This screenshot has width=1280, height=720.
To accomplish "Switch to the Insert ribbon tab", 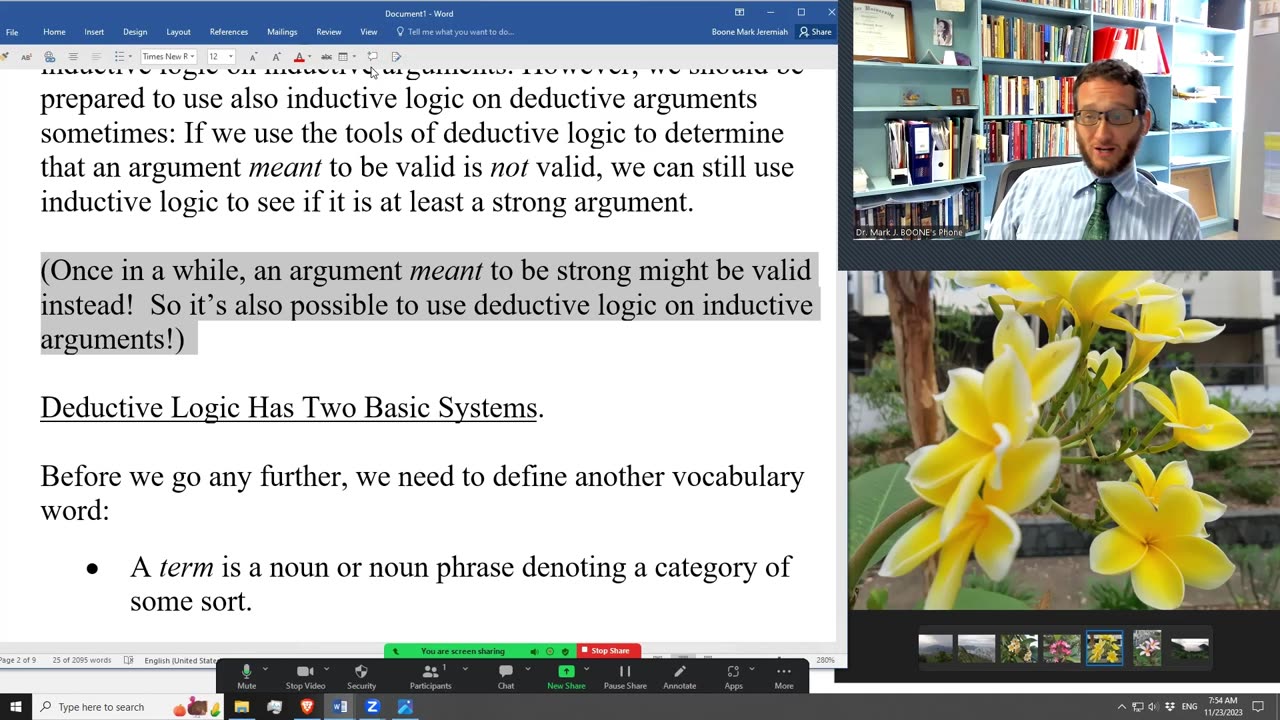I will (94, 32).
